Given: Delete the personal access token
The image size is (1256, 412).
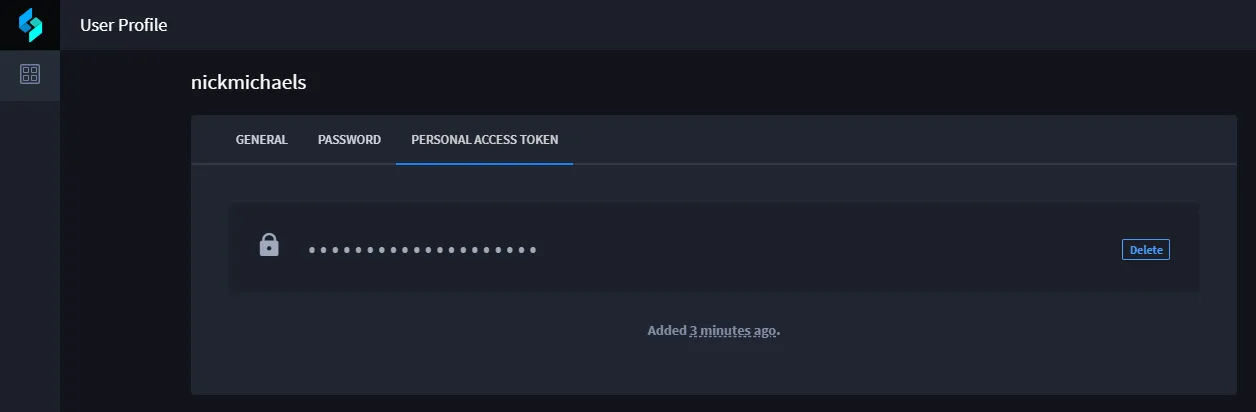Looking at the screenshot, I should click(x=1146, y=250).
